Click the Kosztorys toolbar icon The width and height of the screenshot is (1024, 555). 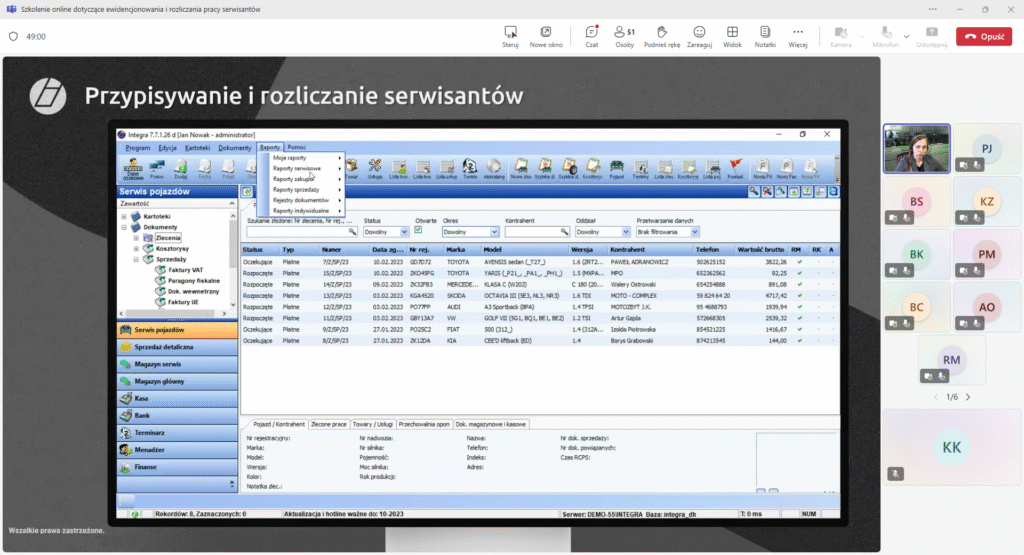tap(592, 169)
